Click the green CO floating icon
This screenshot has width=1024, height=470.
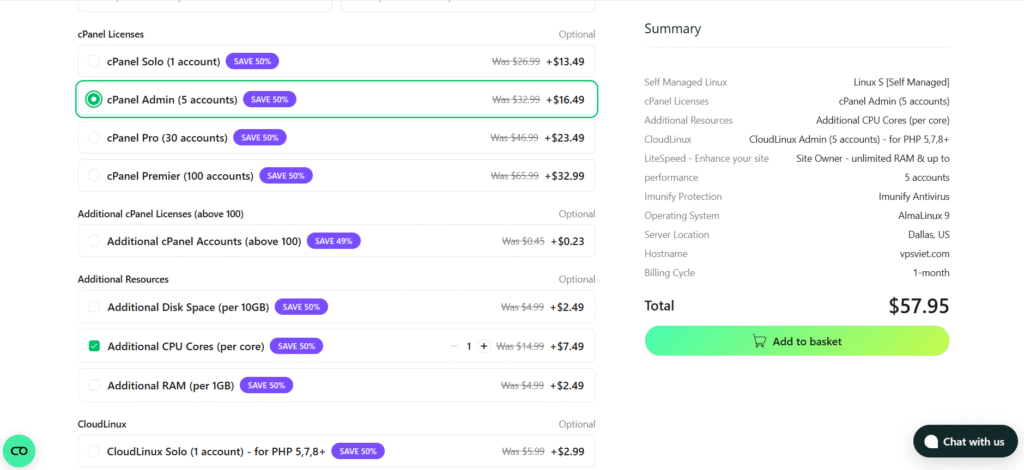(19, 451)
